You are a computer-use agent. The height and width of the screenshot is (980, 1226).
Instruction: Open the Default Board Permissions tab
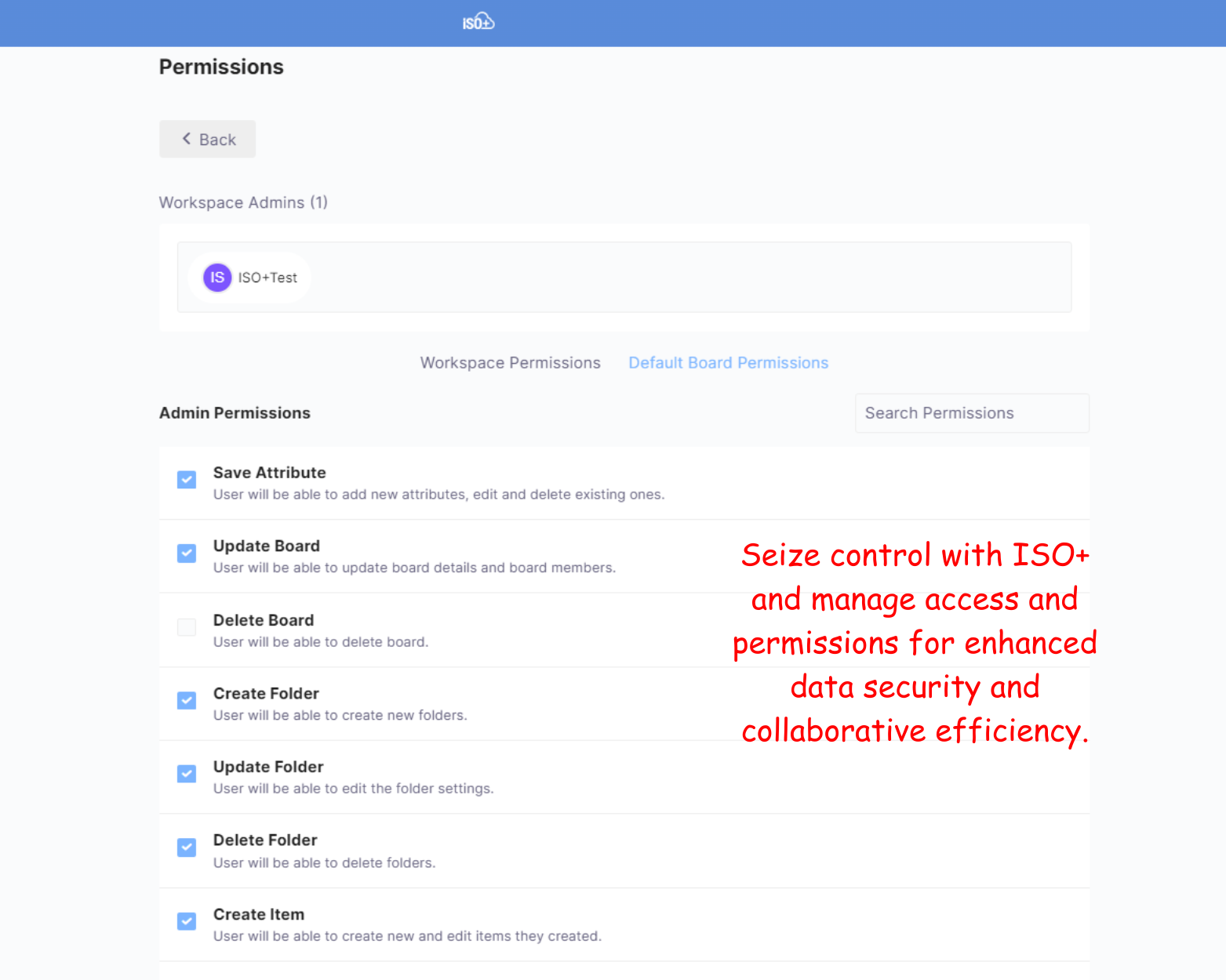click(728, 363)
